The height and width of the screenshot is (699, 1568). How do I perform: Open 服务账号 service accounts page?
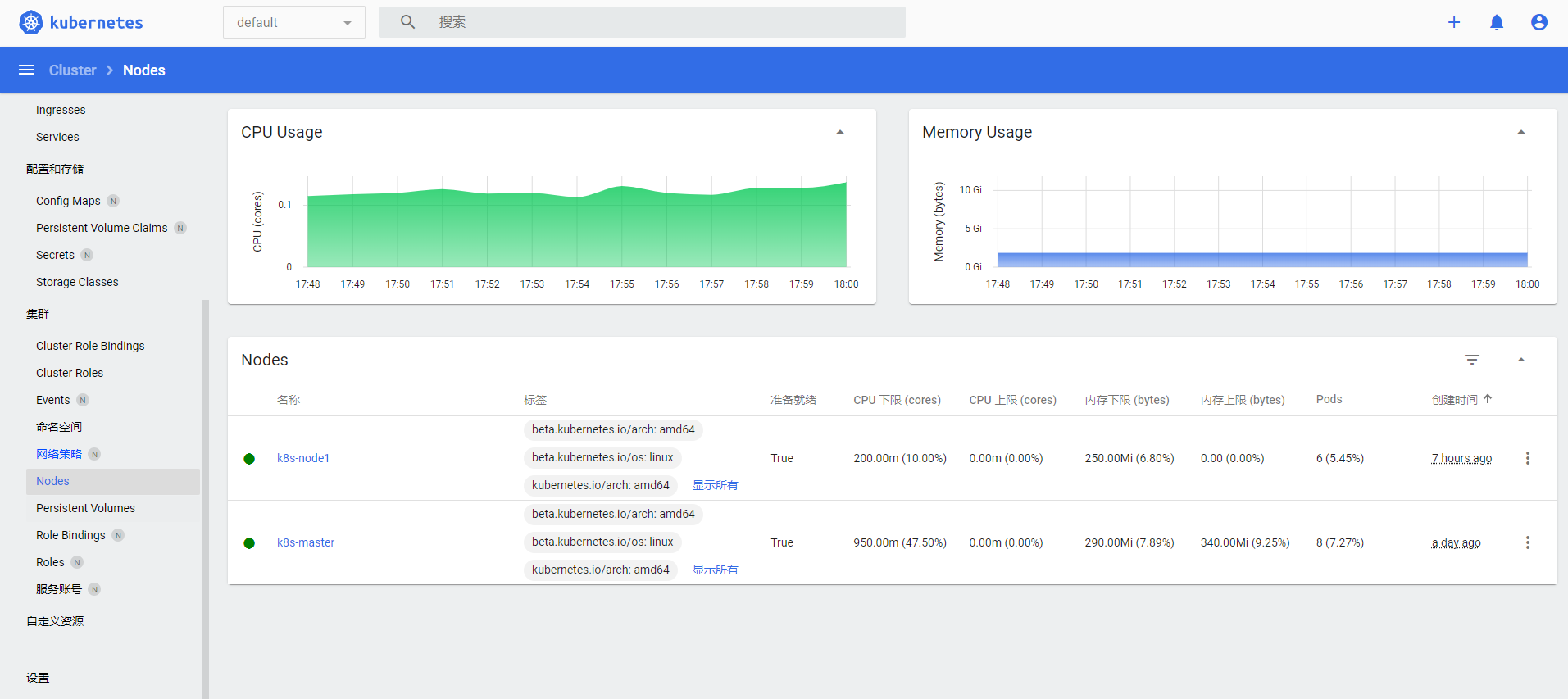pos(59,589)
